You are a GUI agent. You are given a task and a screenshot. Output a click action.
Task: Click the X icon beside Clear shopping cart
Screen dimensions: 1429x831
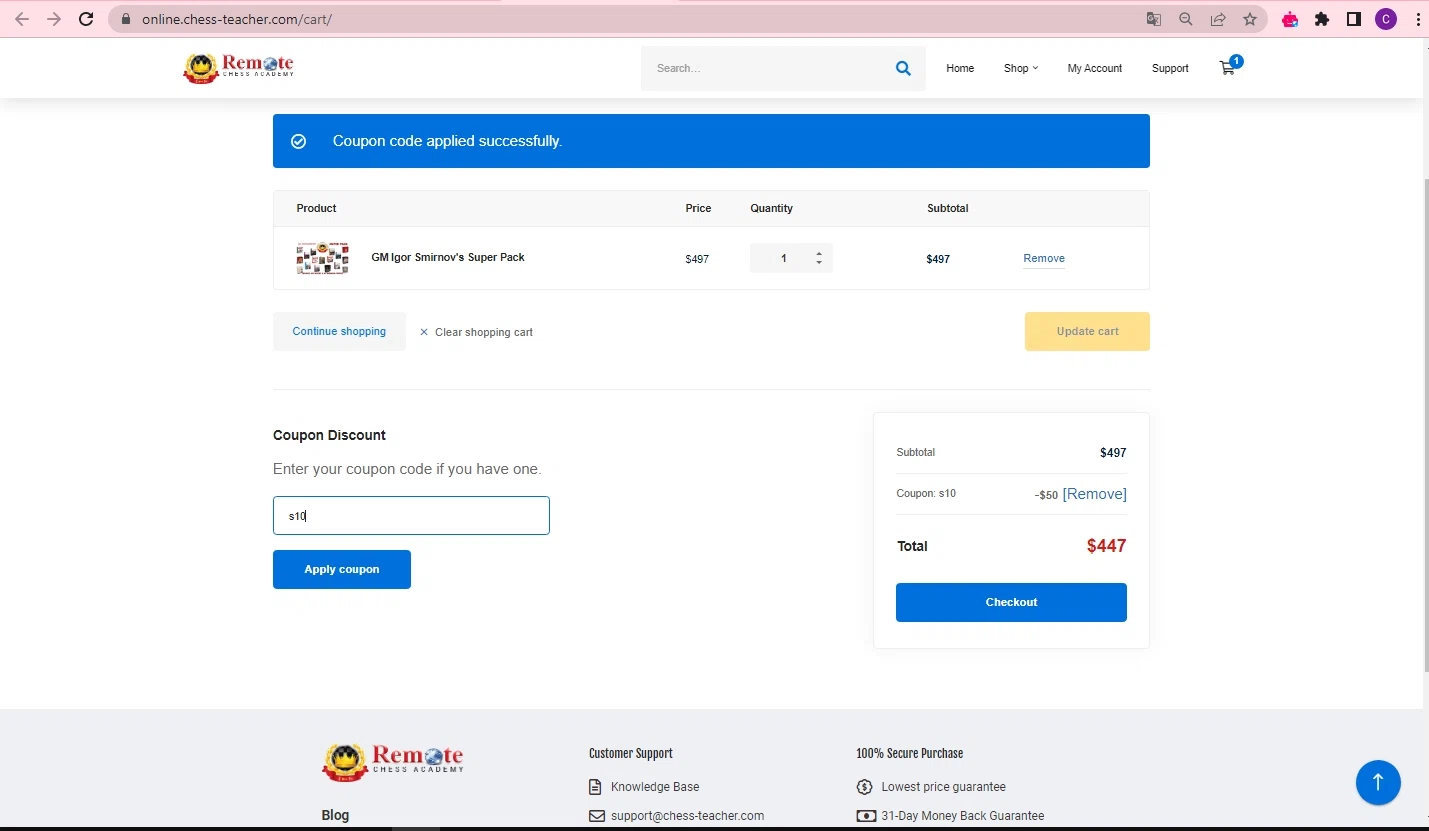[424, 332]
